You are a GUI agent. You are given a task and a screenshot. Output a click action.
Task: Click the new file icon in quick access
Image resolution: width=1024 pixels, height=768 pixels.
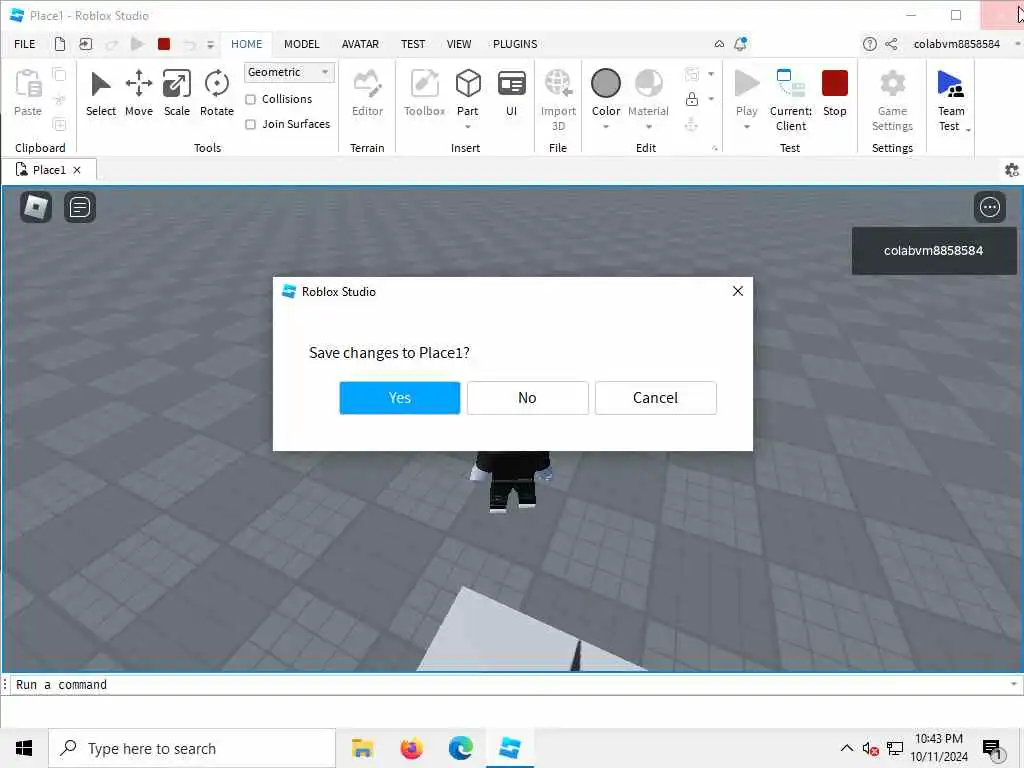point(59,44)
